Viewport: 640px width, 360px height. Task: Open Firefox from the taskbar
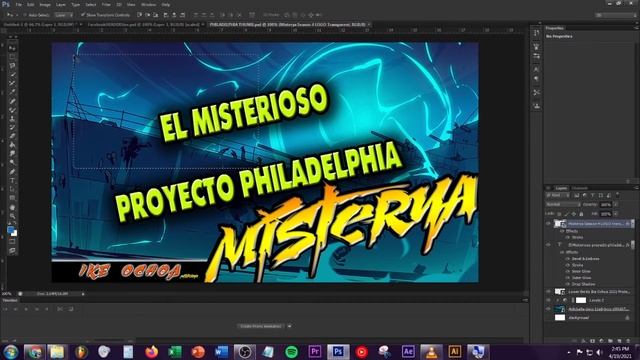(x=151, y=351)
